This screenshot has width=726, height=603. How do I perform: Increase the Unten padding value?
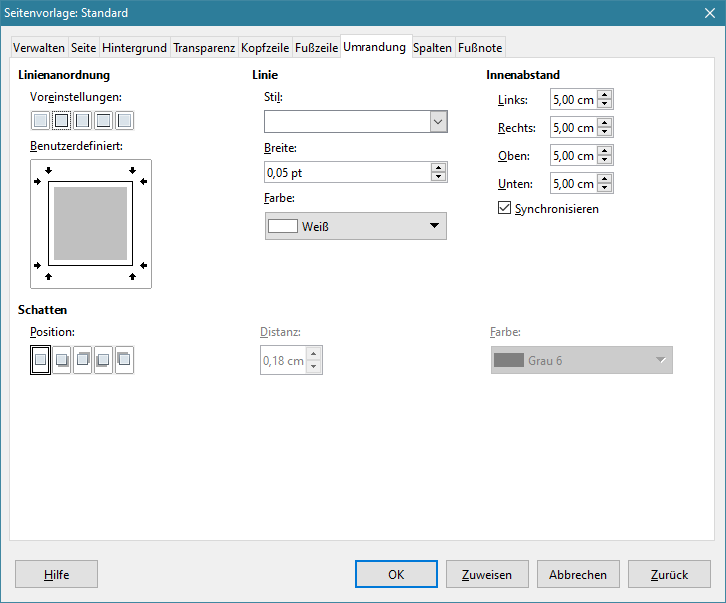coord(605,179)
